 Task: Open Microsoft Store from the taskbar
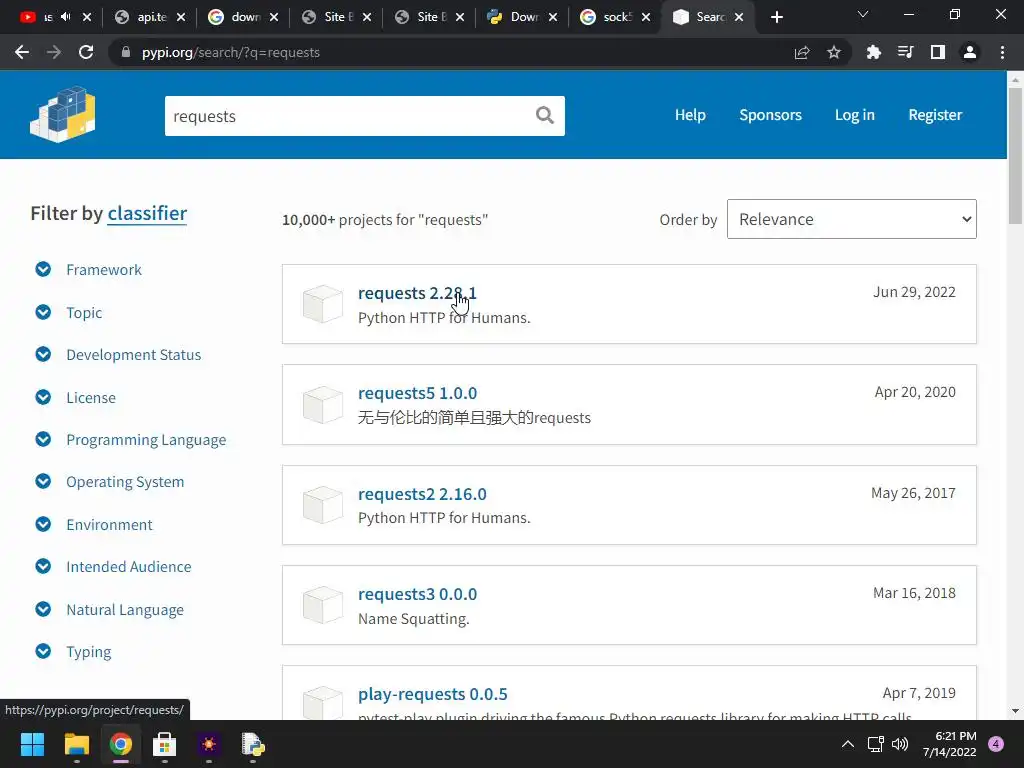coord(165,744)
